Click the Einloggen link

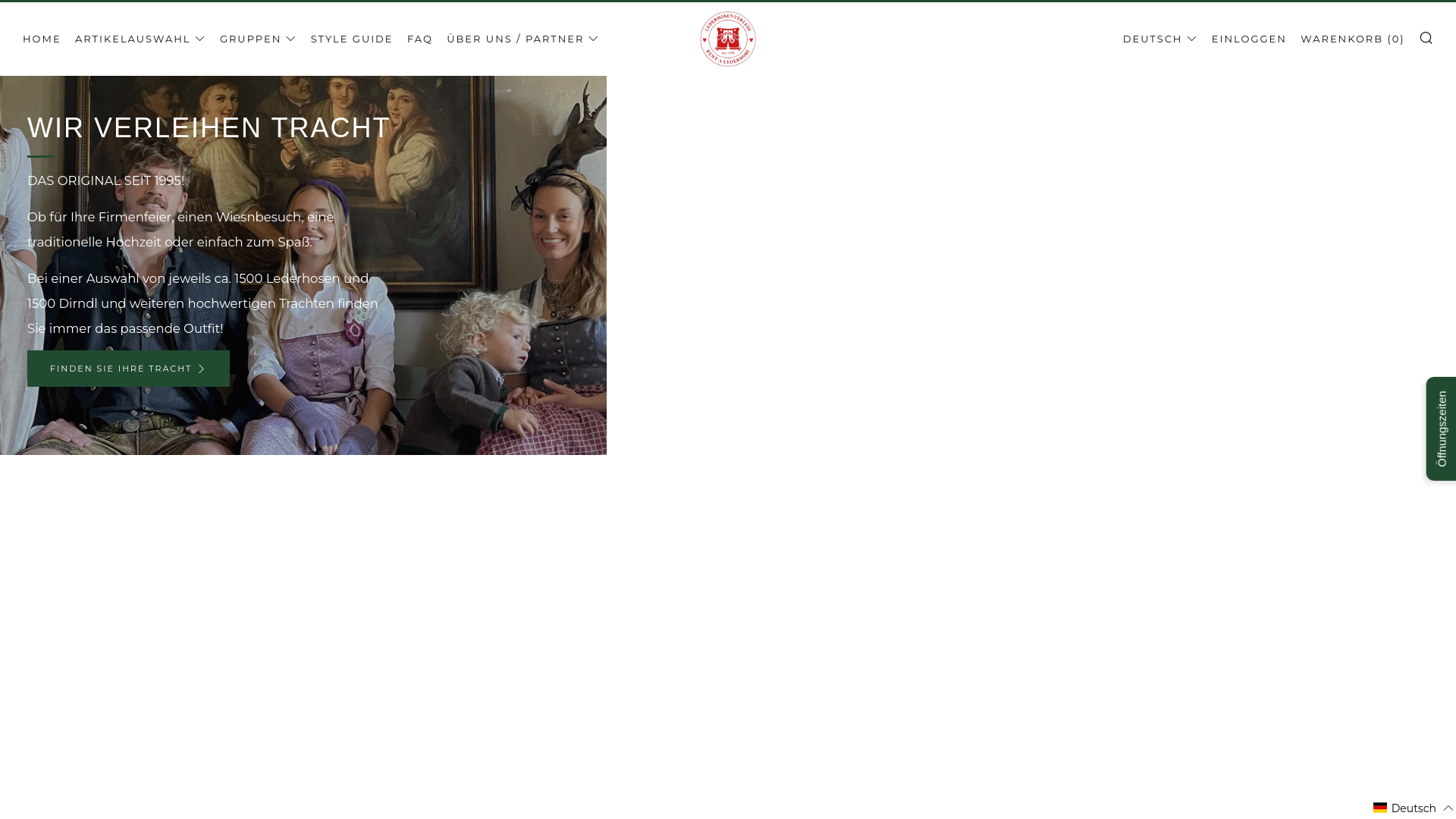click(x=1249, y=39)
